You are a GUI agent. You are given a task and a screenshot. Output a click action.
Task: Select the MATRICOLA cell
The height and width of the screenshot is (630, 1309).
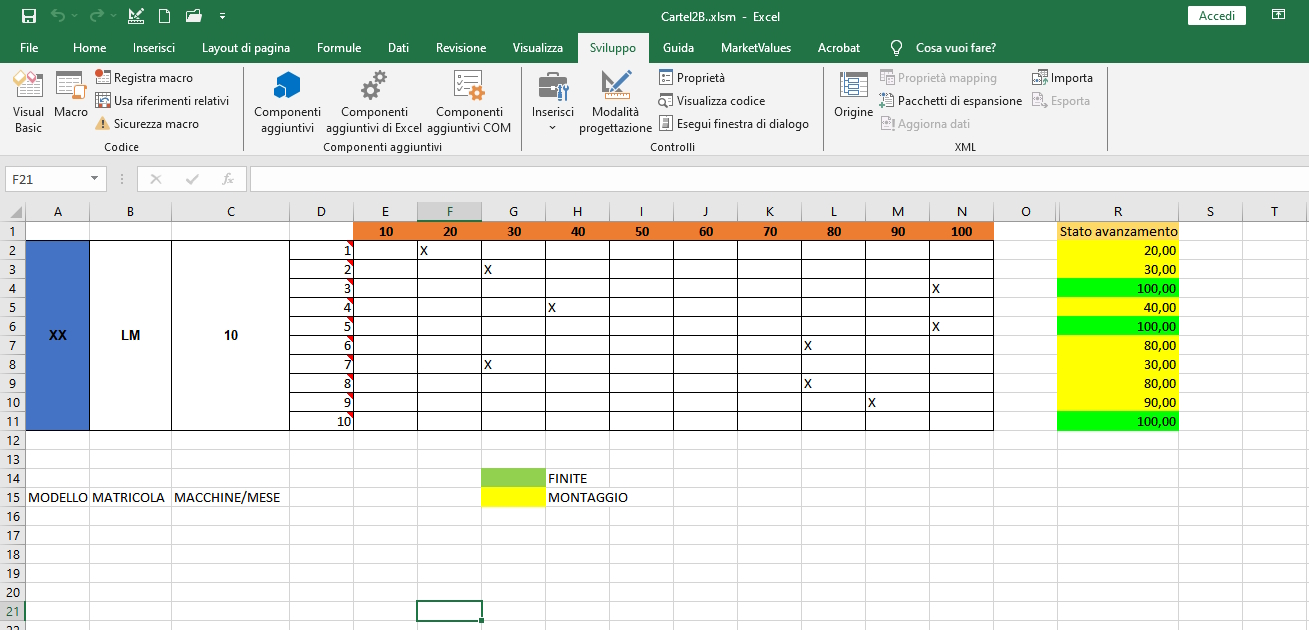[130, 497]
